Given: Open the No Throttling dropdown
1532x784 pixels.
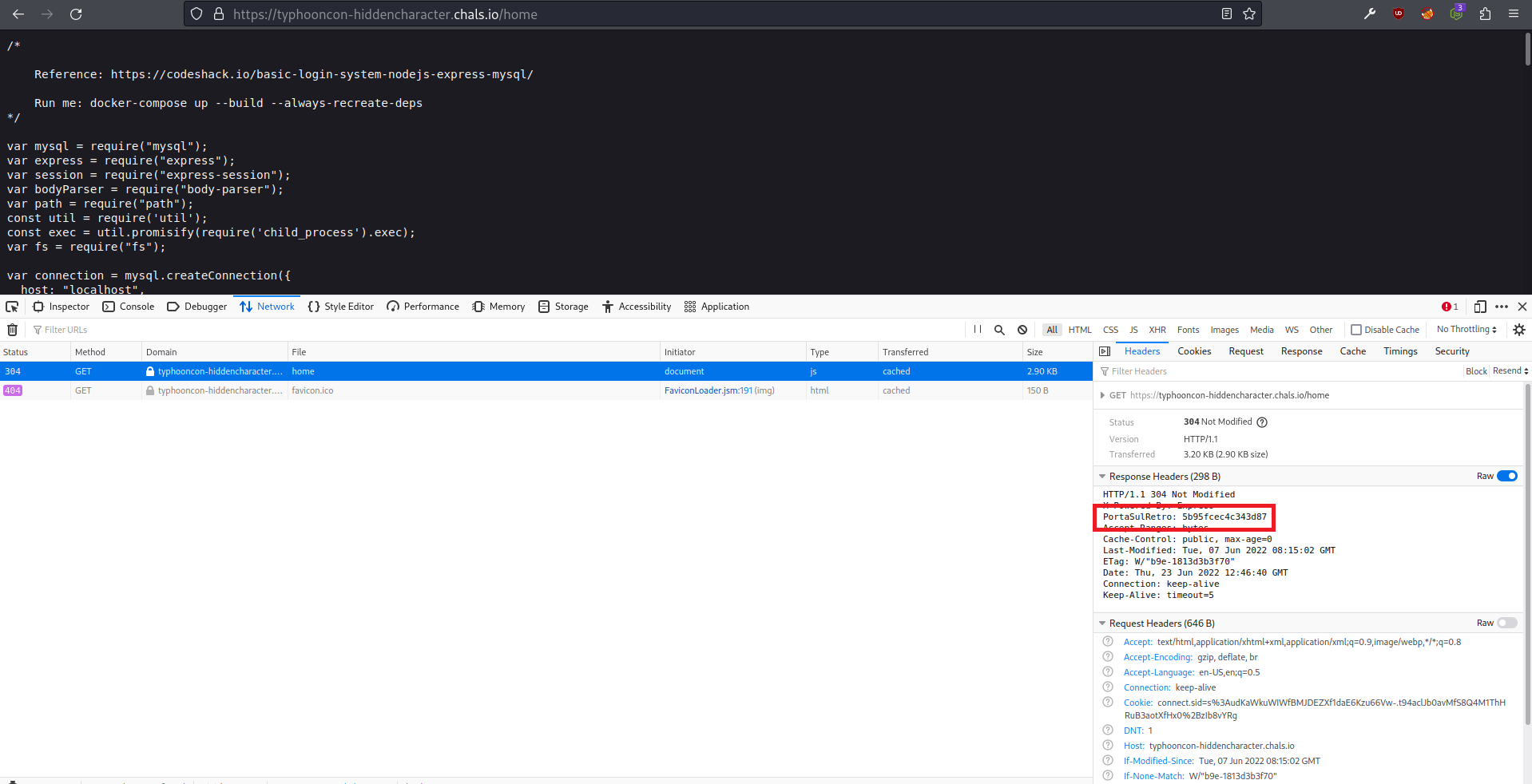Looking at the screenshot, I should (x=1467, y=330).
